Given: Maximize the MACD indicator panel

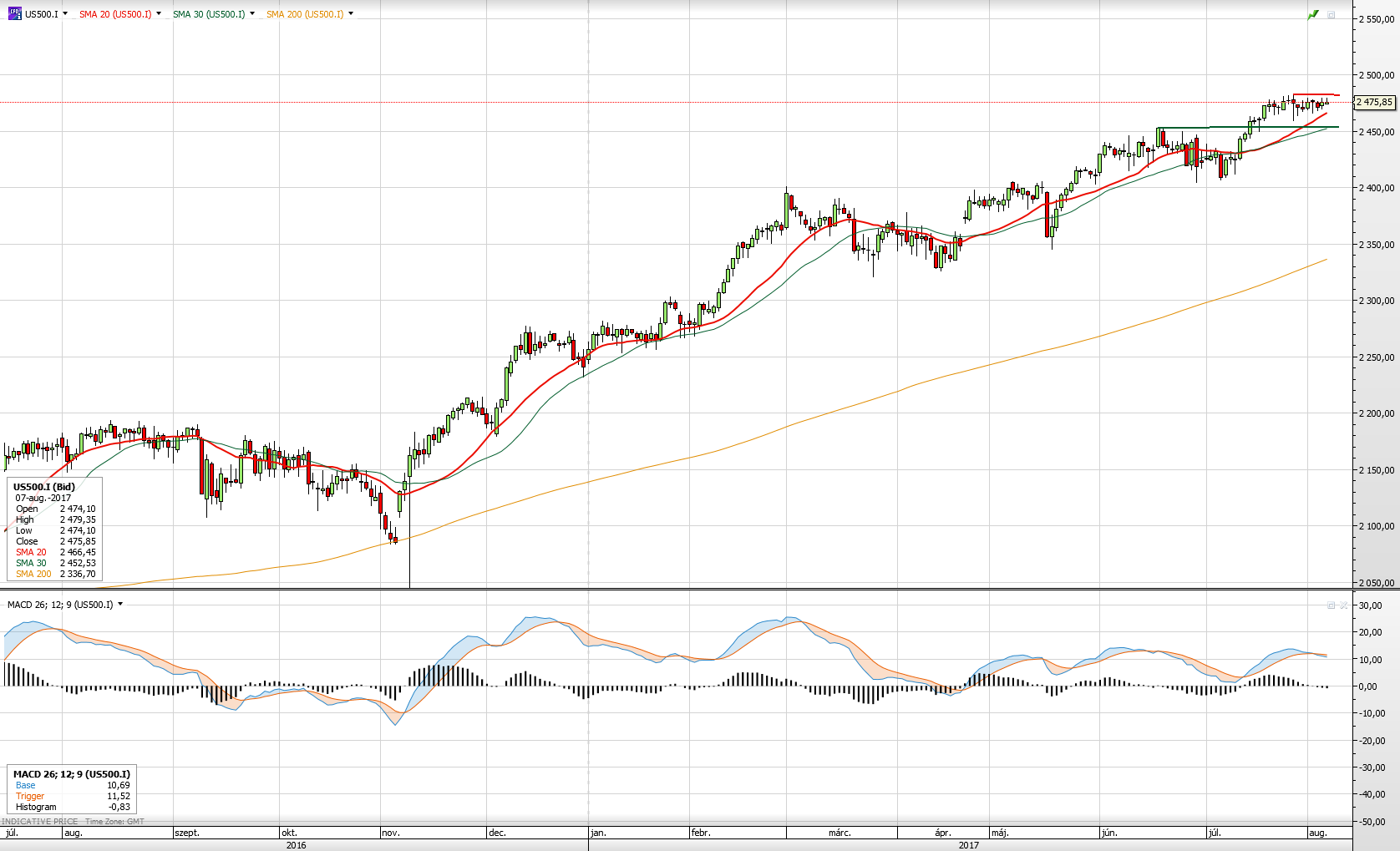Looking at the screenshot, I should click(x=1332, y=605).
